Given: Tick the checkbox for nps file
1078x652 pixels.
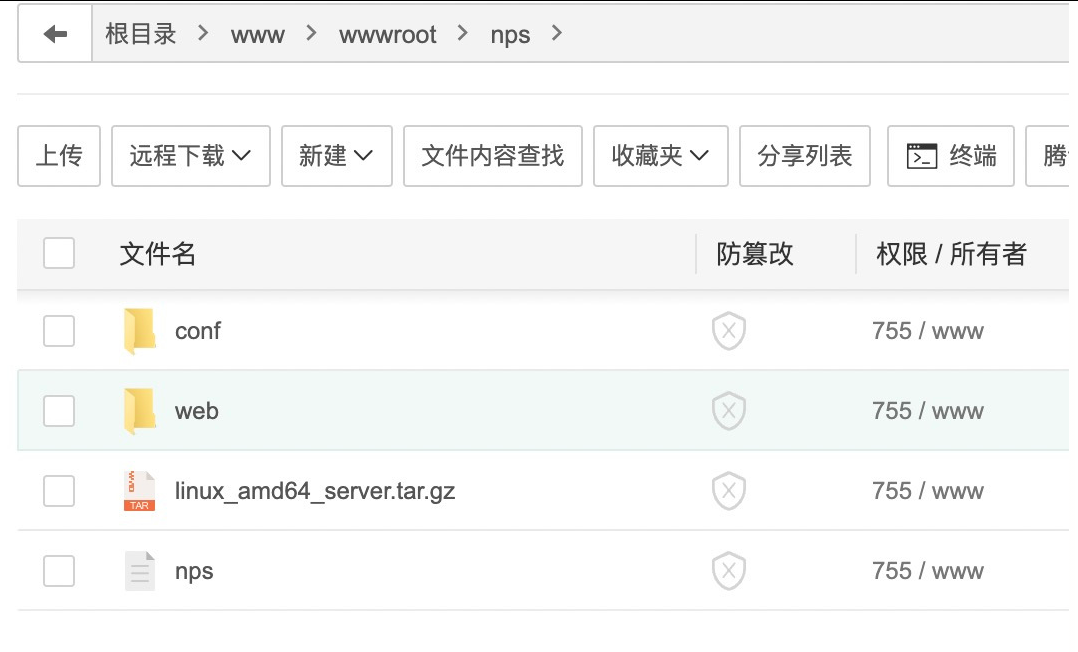Looking at the screenshot, I should tap(59, 571).
